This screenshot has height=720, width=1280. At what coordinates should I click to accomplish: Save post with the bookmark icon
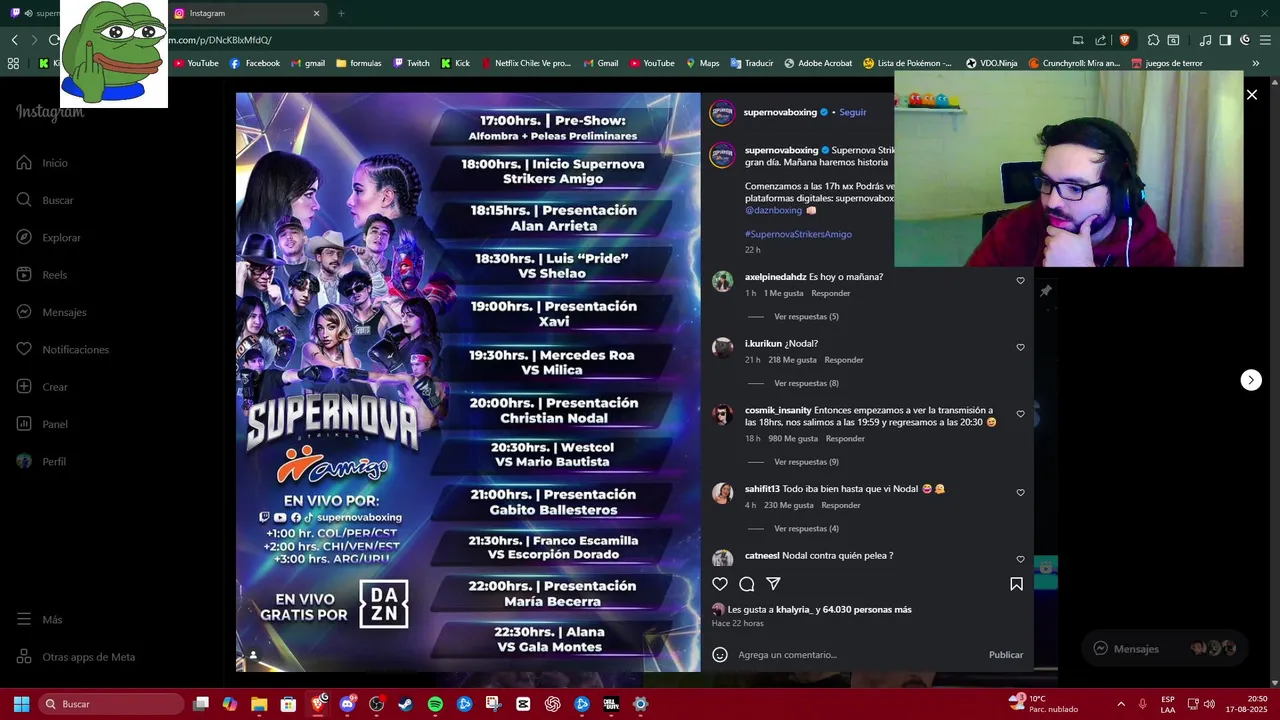coord(1016,584)
